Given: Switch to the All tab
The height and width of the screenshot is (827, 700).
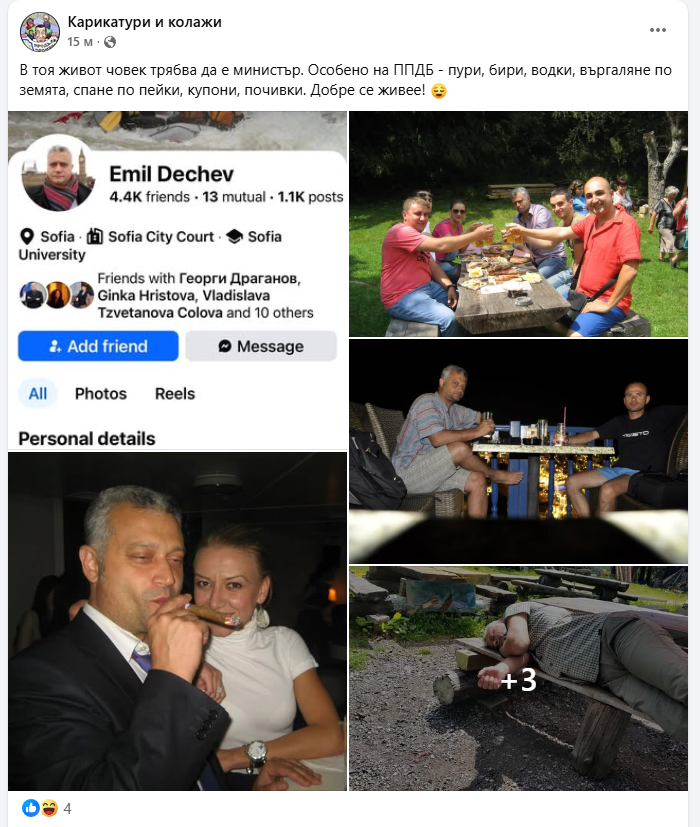Looking at the screenshot, I should click(x=37, y=393).
